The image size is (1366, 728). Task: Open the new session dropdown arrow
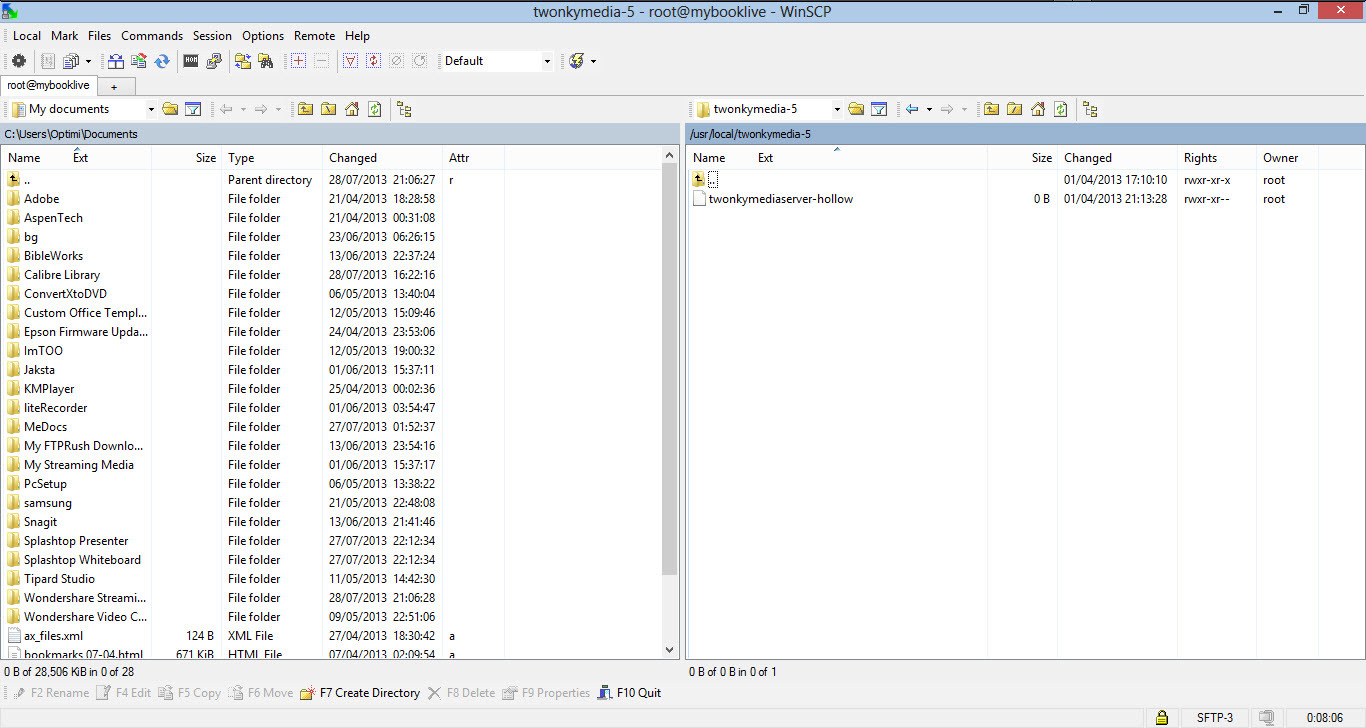click(593, 61)
